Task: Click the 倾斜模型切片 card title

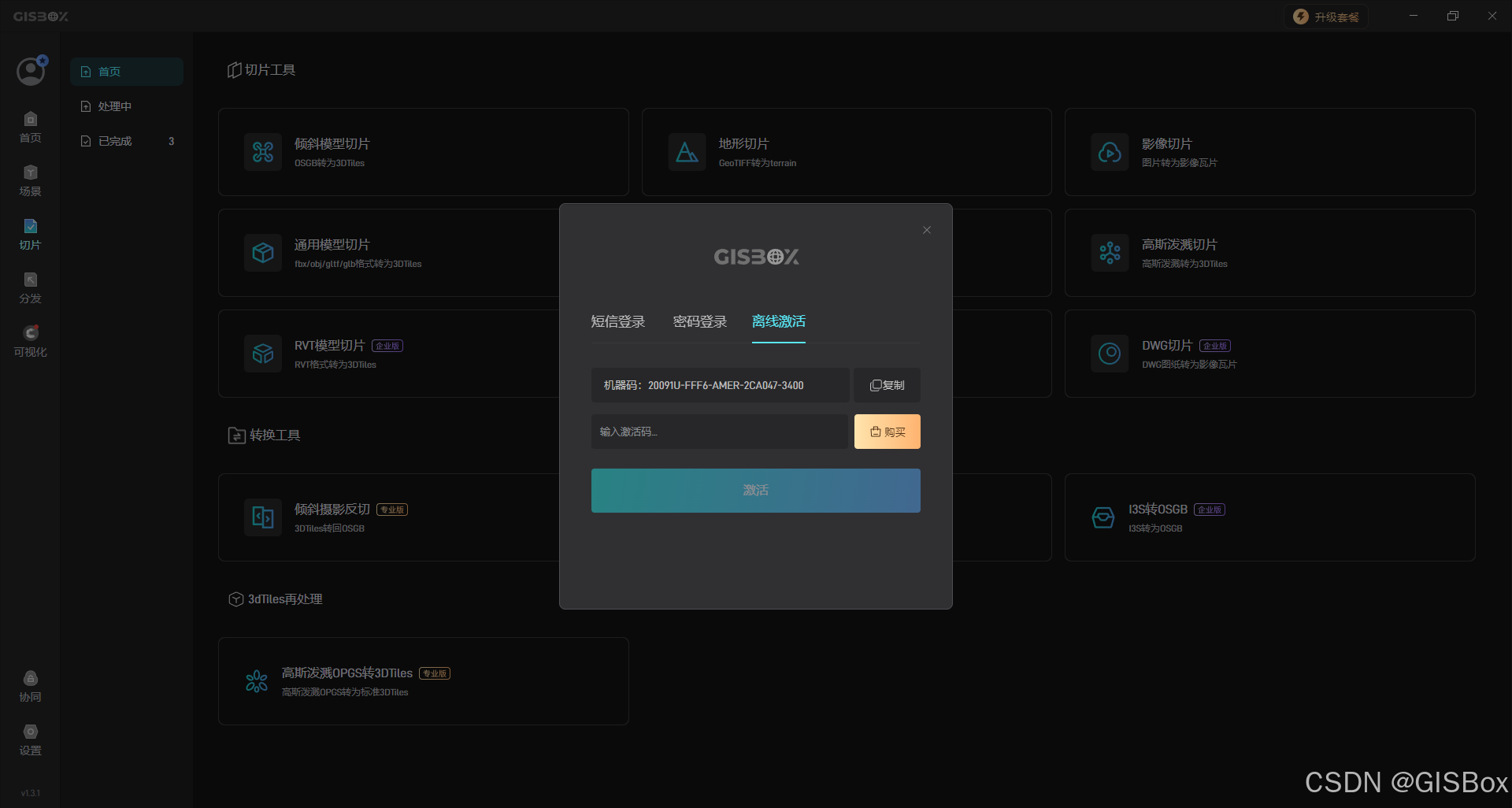Action: pyautogui.click(x=332, y=144)
